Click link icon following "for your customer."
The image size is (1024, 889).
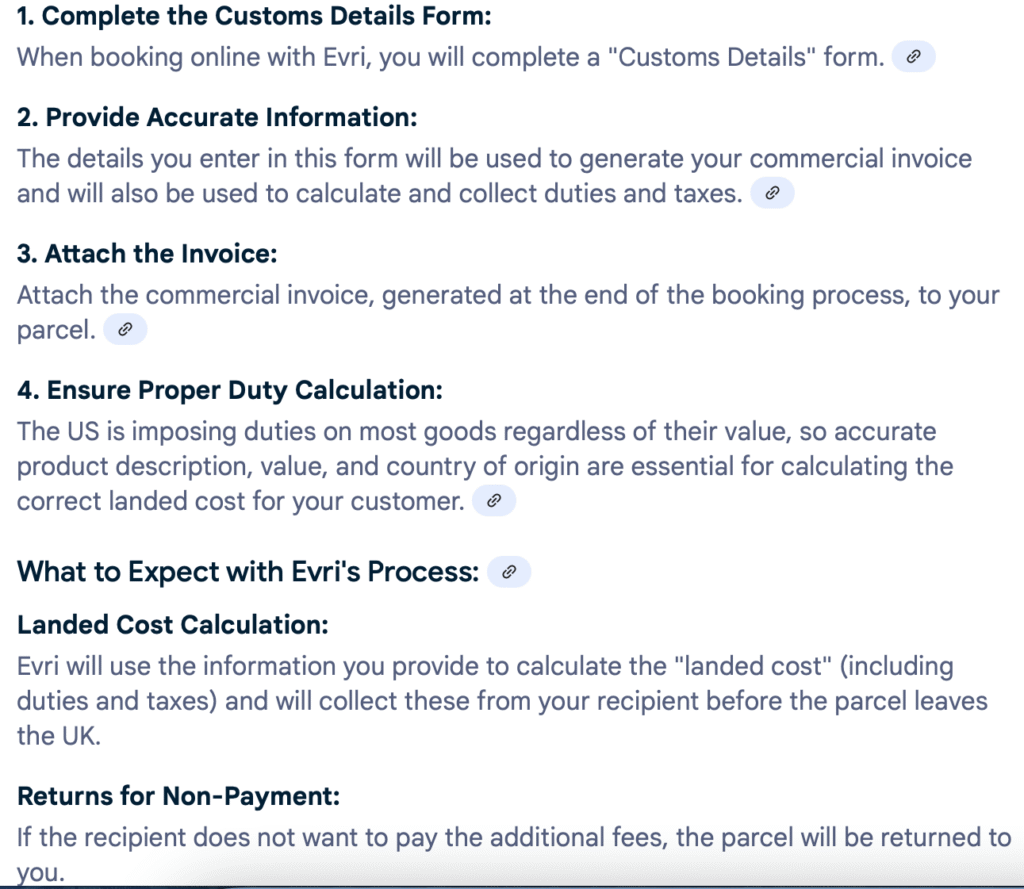coord(494,501)
